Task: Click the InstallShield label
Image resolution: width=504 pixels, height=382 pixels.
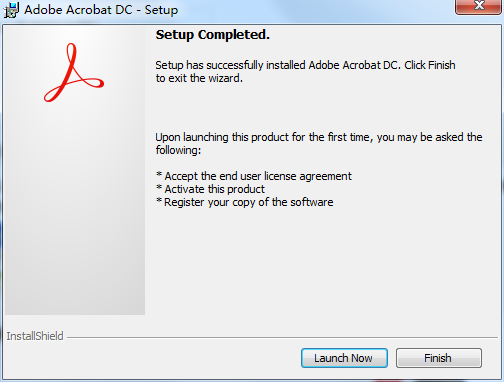Action: tap(35, 336)
